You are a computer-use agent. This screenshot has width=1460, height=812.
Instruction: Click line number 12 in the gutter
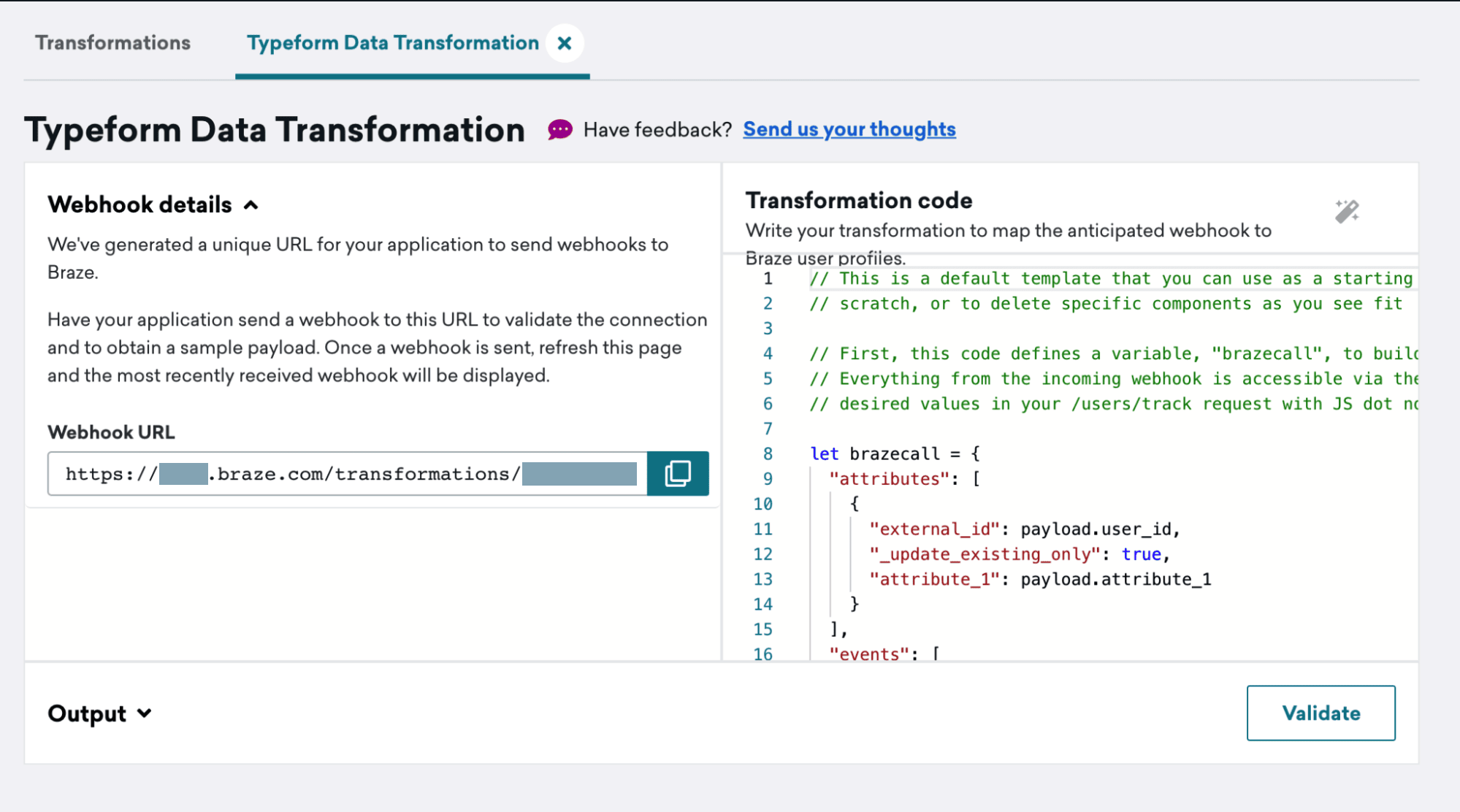point(763,554)
